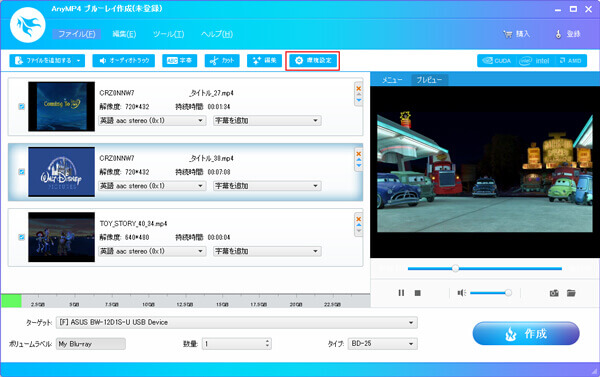Click the scissors Cut toolbar button

222,60
